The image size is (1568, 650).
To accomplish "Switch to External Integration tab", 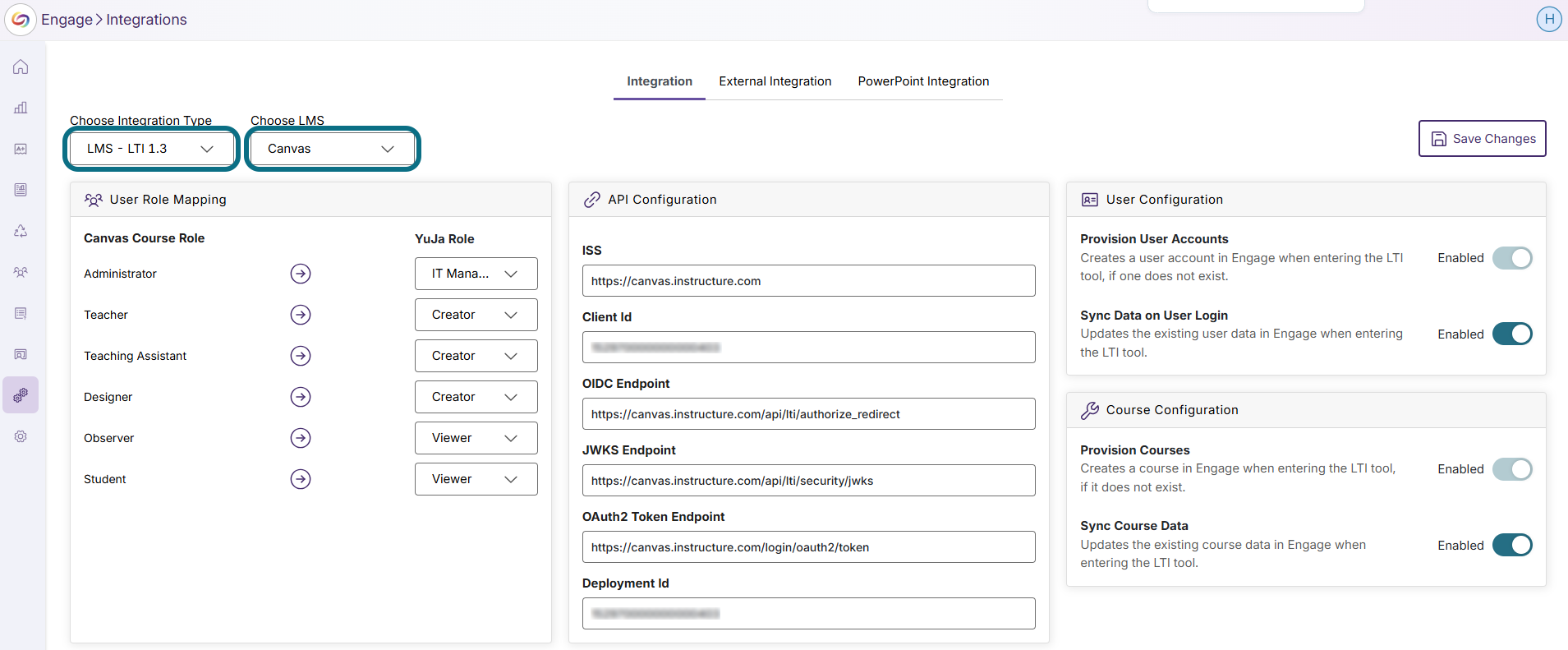I will tap(775, 81).
